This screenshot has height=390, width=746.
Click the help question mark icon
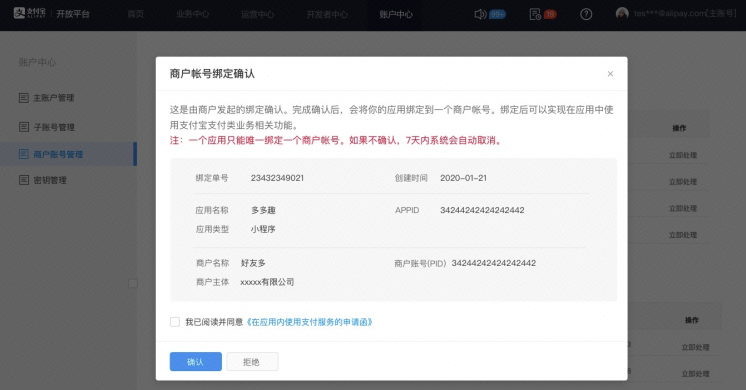point(586,14)
